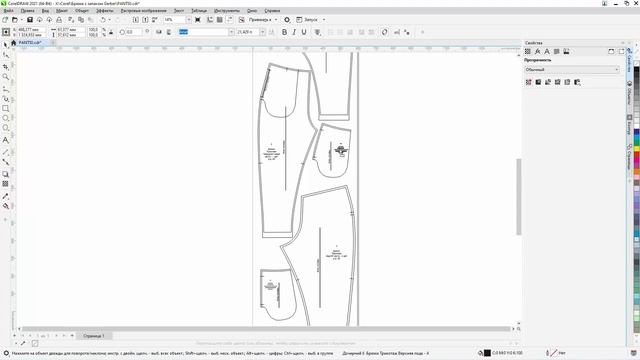640x360 pixels.
Task: Toggle vector pattern transparency in Properties
Action: (558, 82)
